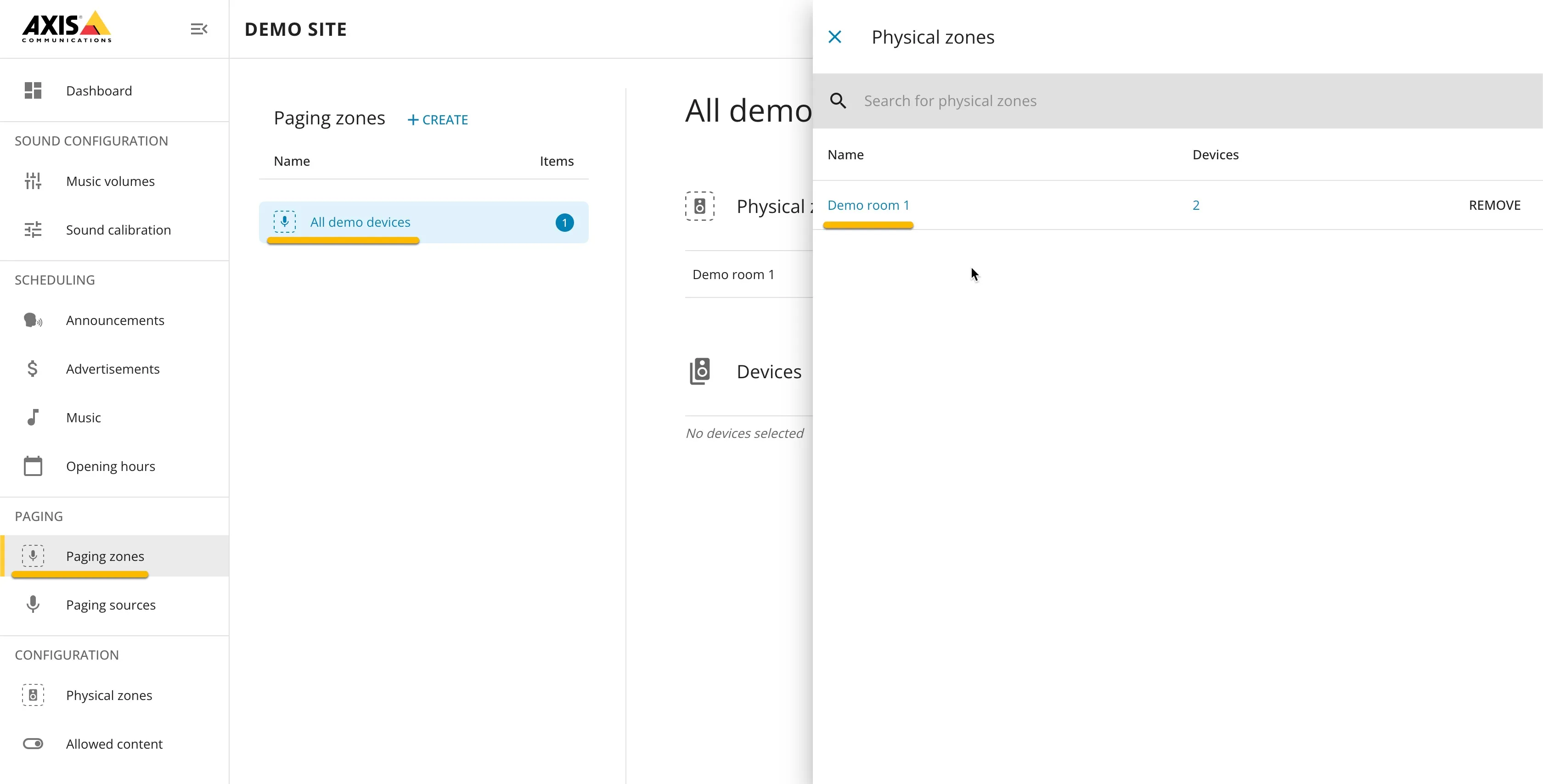This screenshot has height=784, width=1543.
Task: Click the Announcements speaking-head icon
Action: coord(33,320)
